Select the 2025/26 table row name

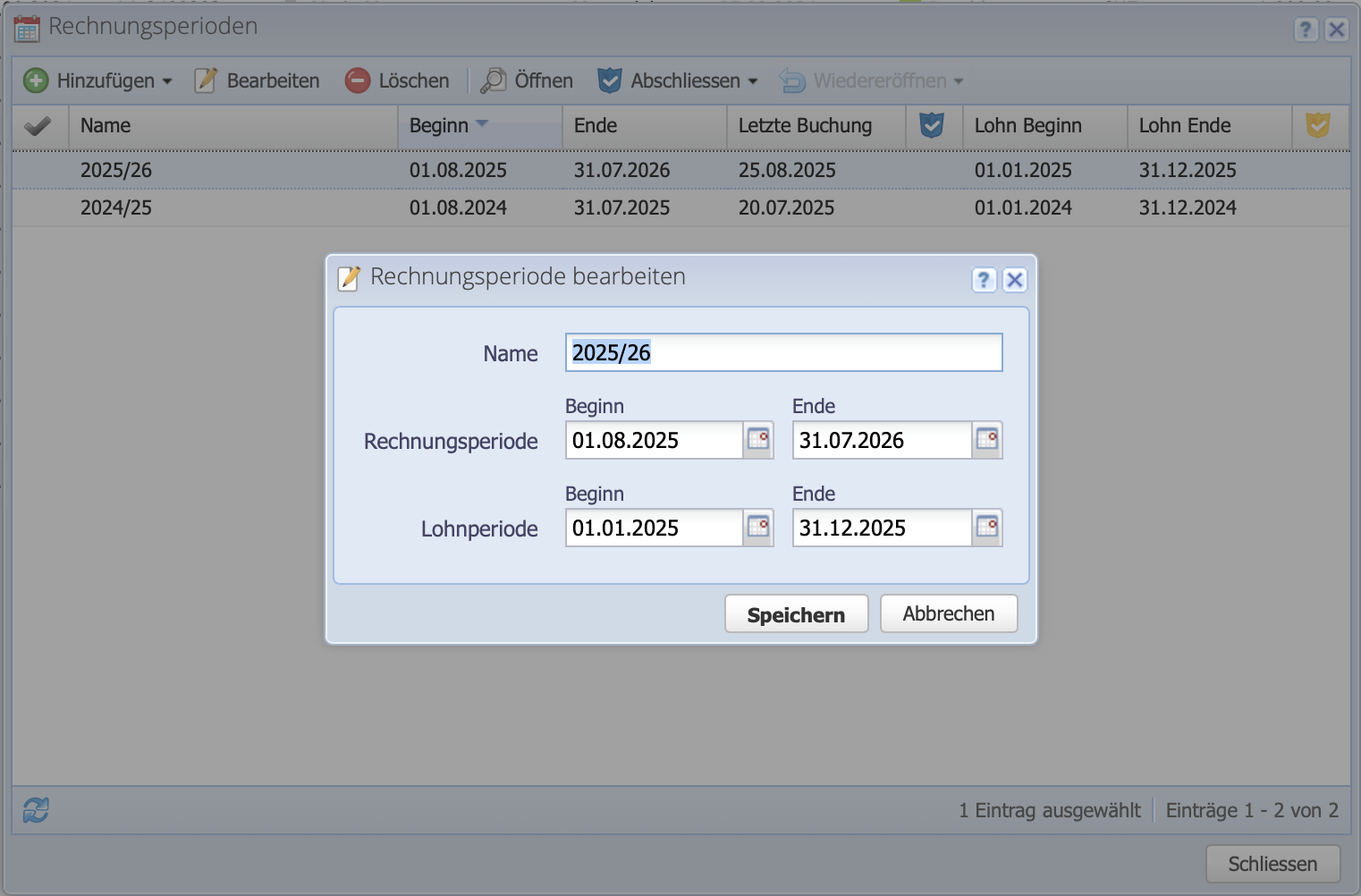click(116, 170)
